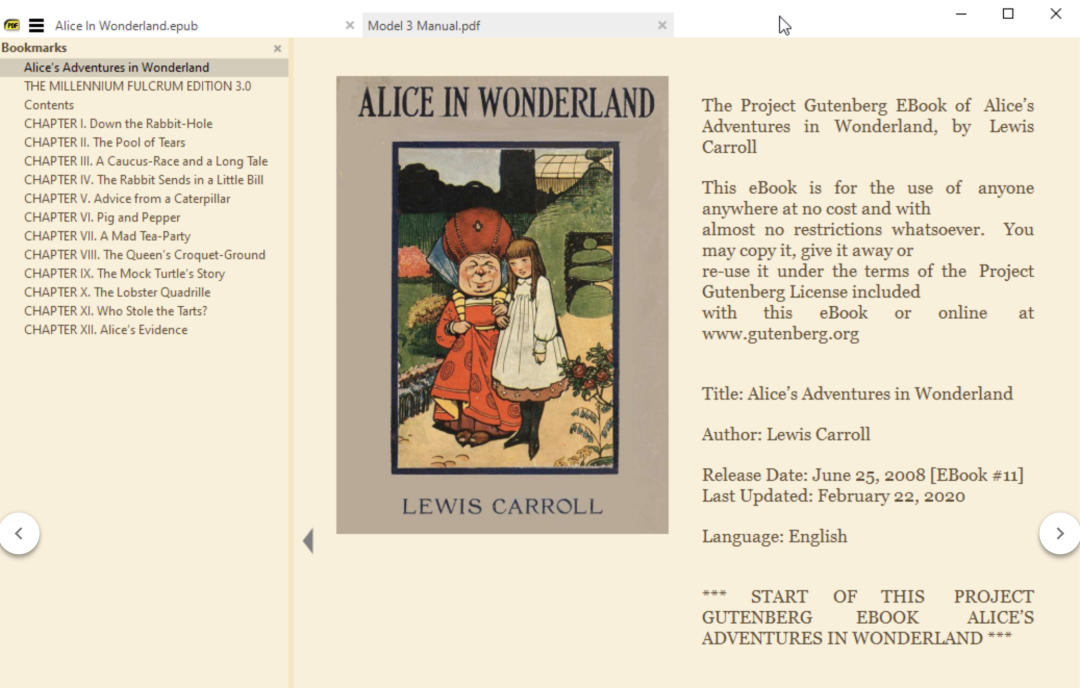Open Chapter V. Advice from a Caterpillar

[127, 198]
